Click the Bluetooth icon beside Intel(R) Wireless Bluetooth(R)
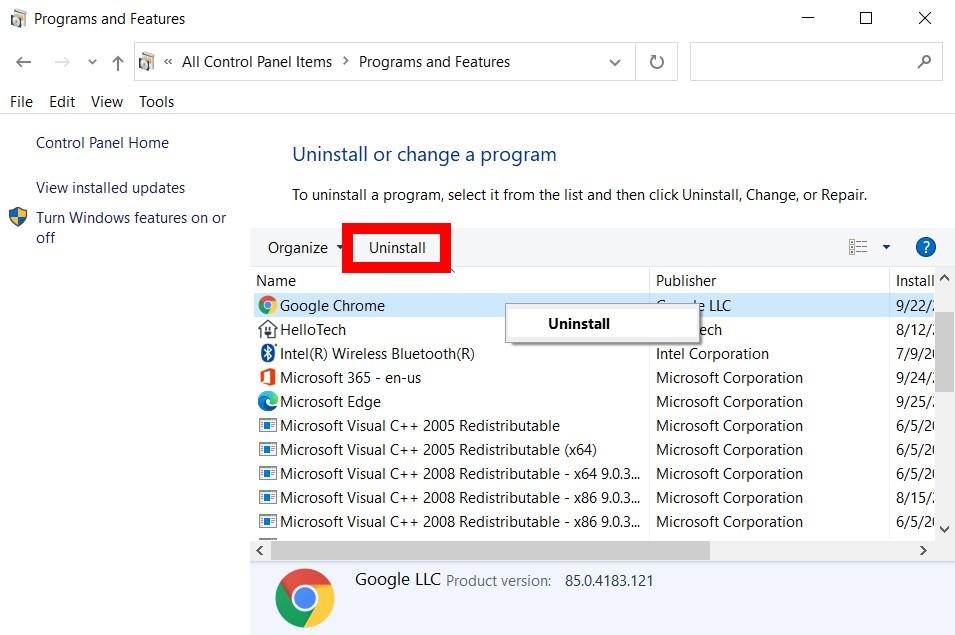 [x=266, y=353]
